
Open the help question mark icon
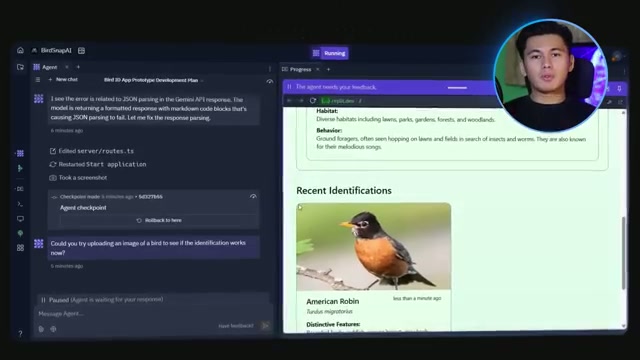[20, 333]
